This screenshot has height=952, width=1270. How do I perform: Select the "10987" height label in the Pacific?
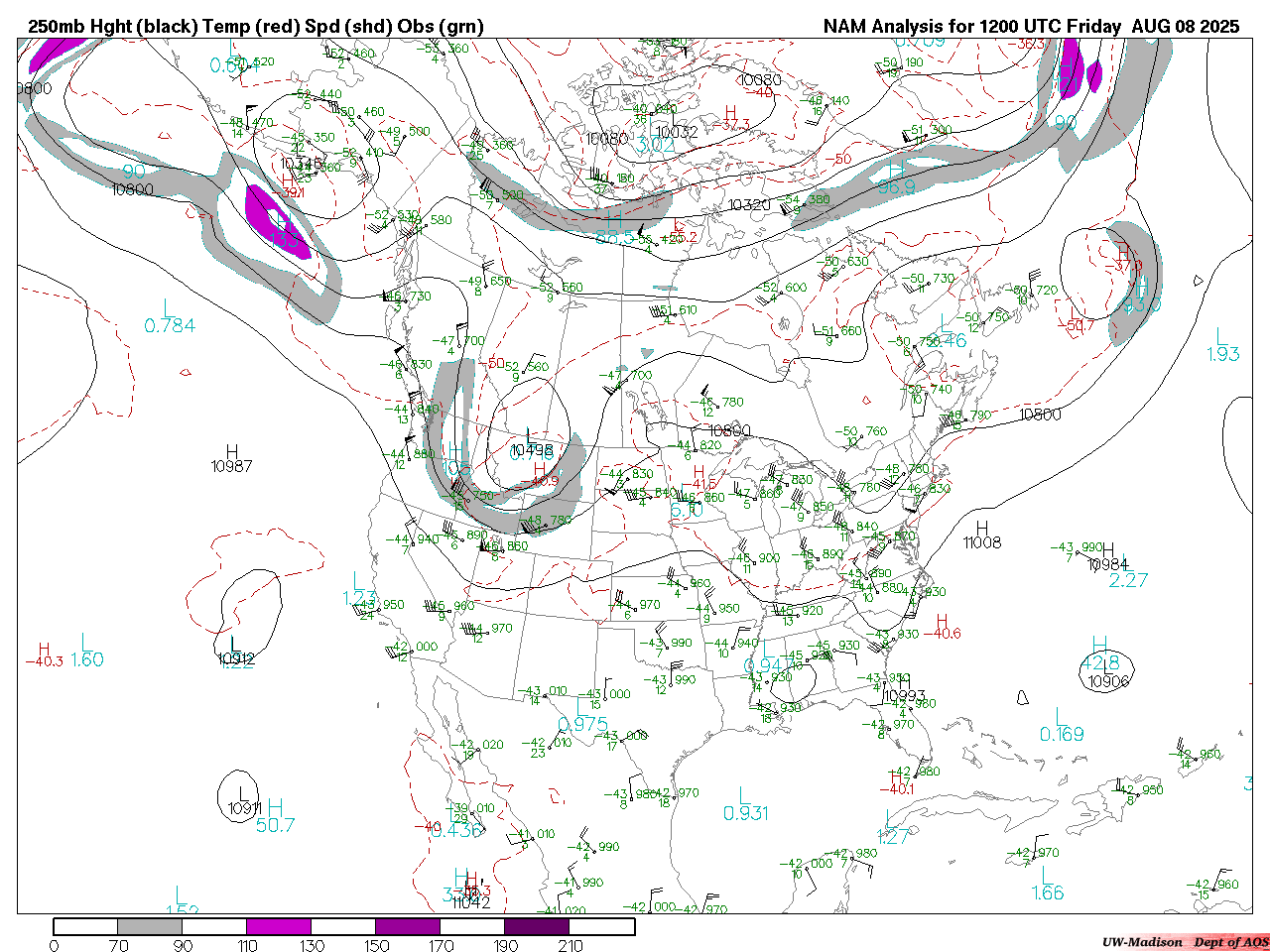pyautogui.click(x=232, y=466)
